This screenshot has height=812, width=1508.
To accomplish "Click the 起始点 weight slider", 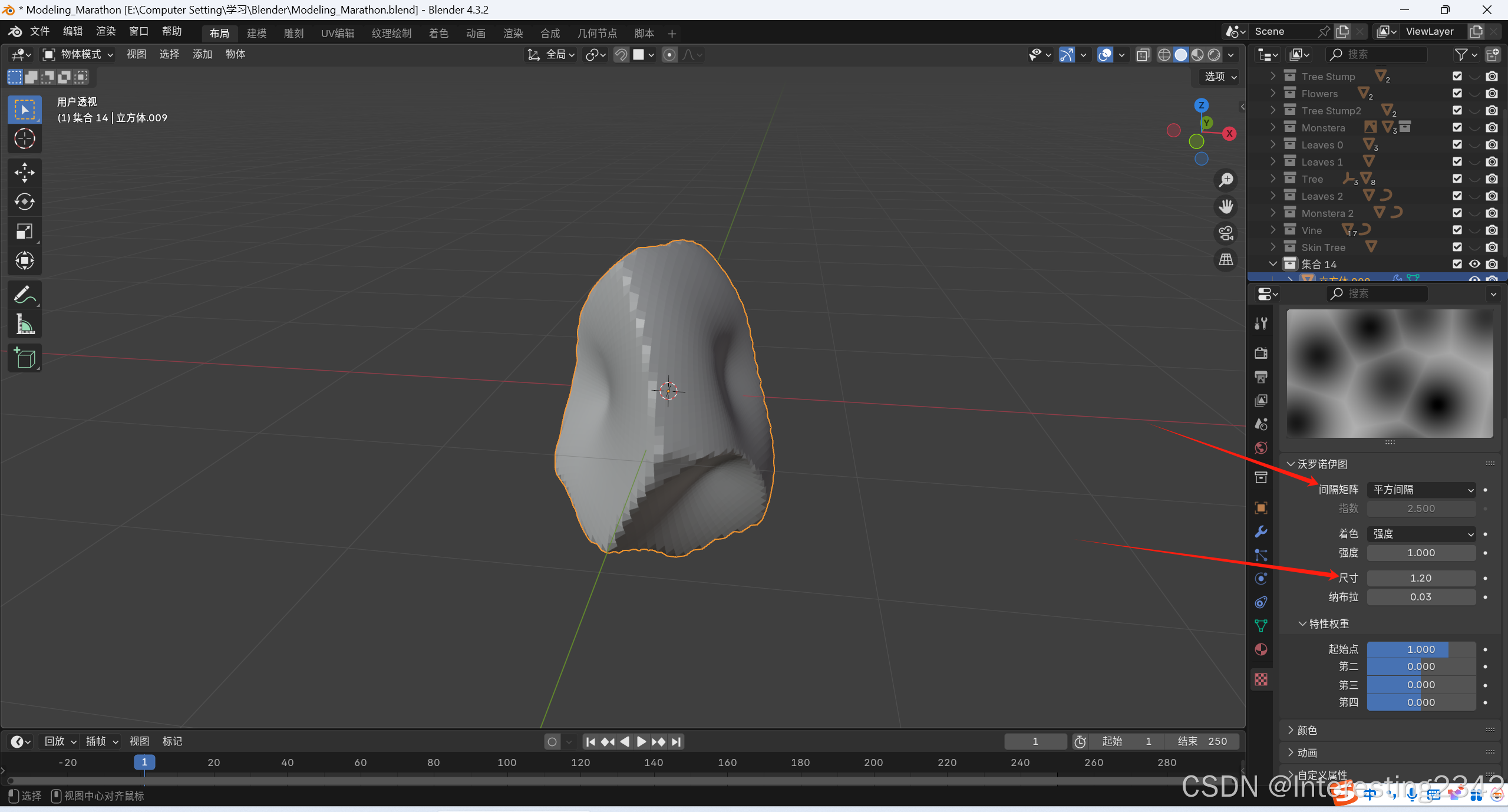I will (1420, 649).
